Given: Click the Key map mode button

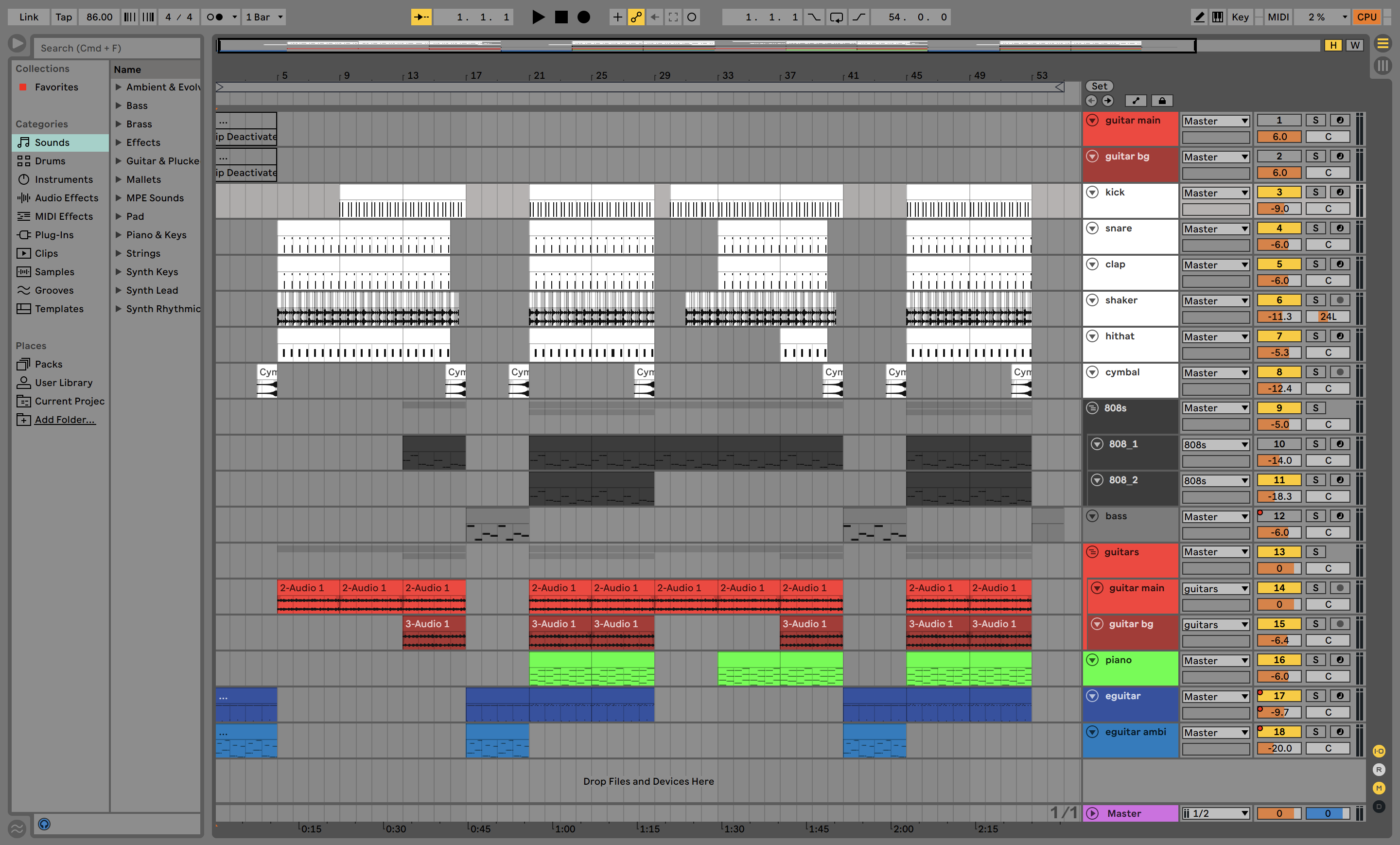Looking at the screenshot, I should pyautogui.click(x=1240, y=17).
